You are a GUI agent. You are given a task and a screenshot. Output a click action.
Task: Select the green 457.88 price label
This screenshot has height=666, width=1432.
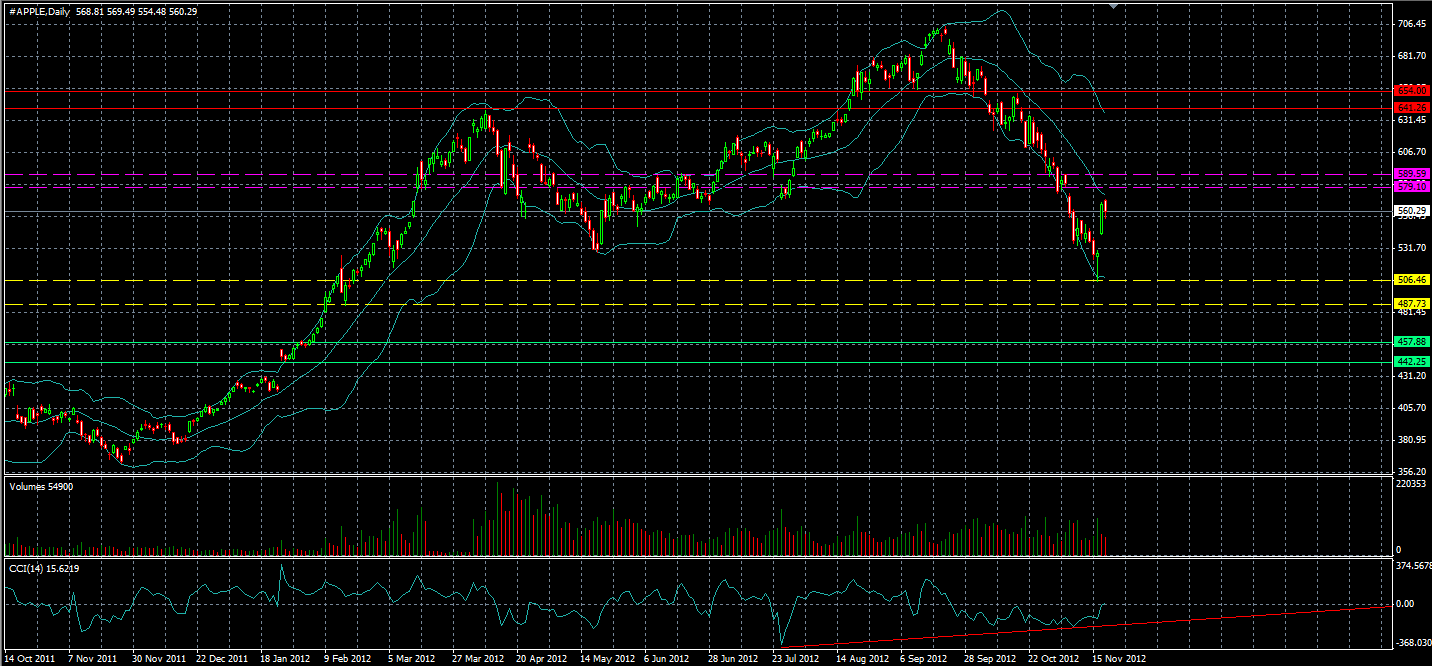(x=1410, y=342)
